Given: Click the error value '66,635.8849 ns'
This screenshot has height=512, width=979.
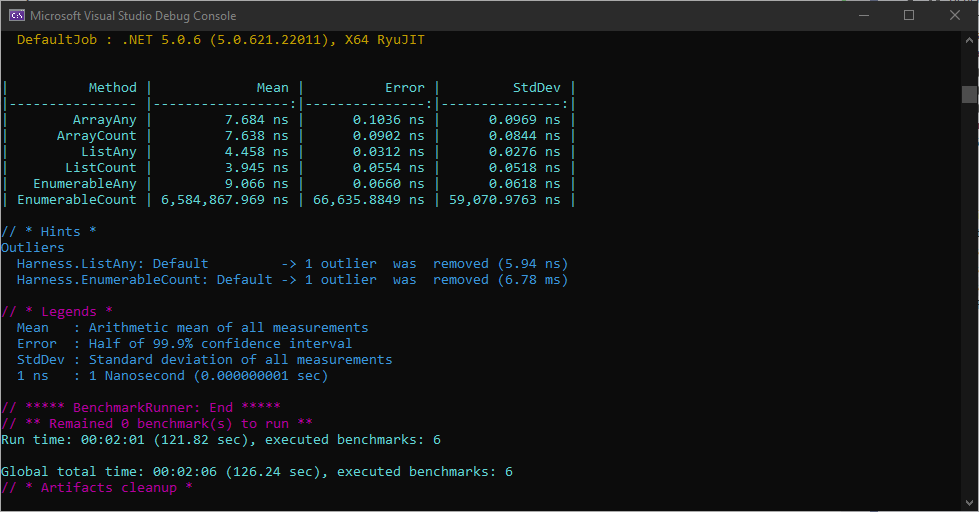Looking at the screenshot, I should coord(368,200).
